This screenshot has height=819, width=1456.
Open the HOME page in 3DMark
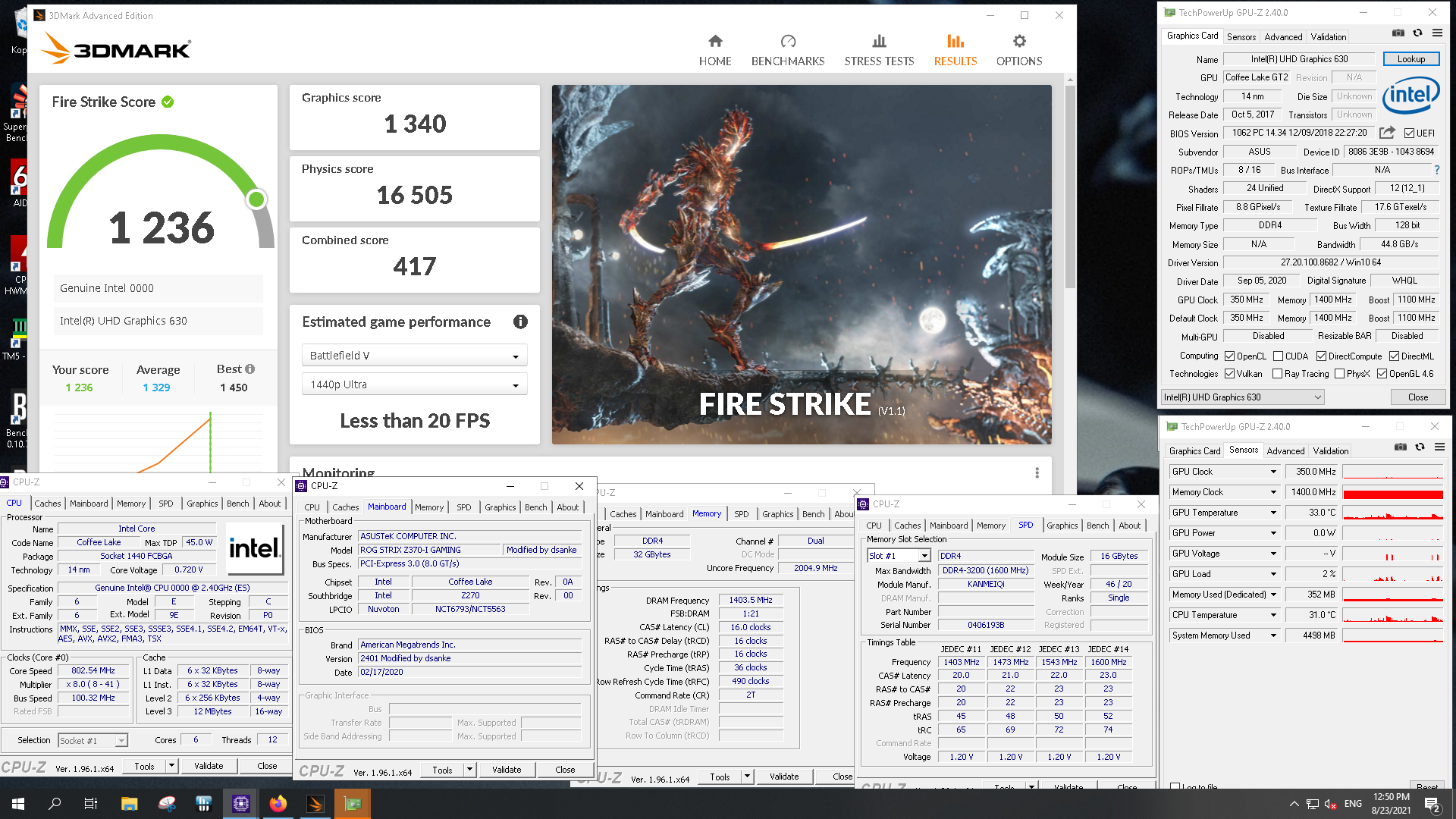[715, 51]
